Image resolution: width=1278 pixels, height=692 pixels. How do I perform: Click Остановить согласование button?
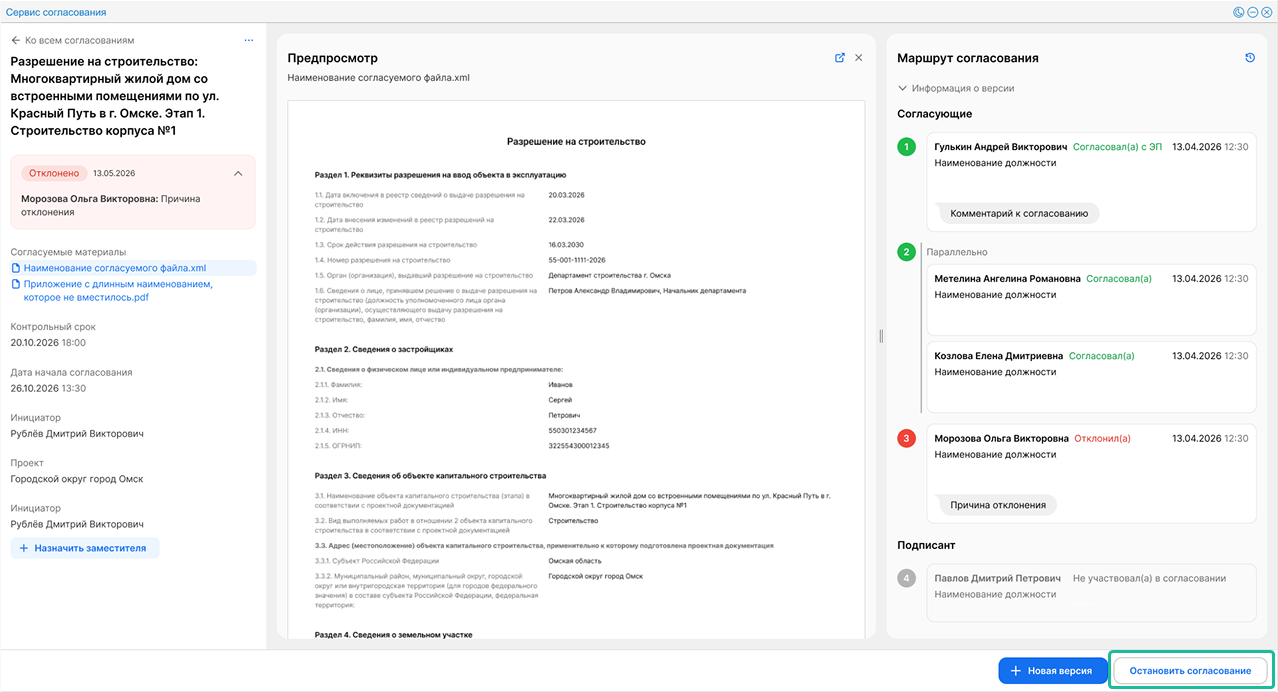point(1190,670)
